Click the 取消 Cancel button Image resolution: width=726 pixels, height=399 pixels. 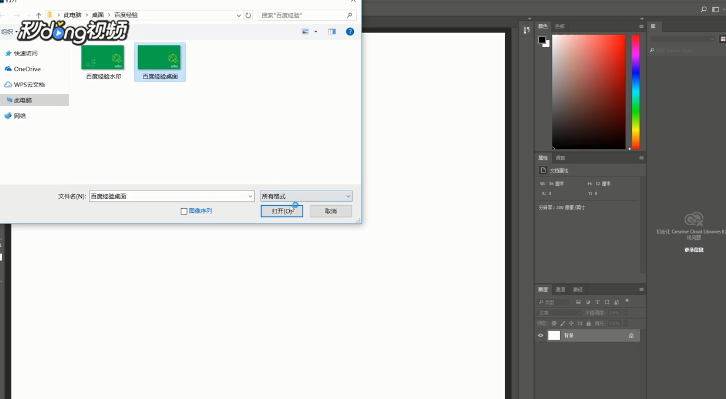(331, 211)
